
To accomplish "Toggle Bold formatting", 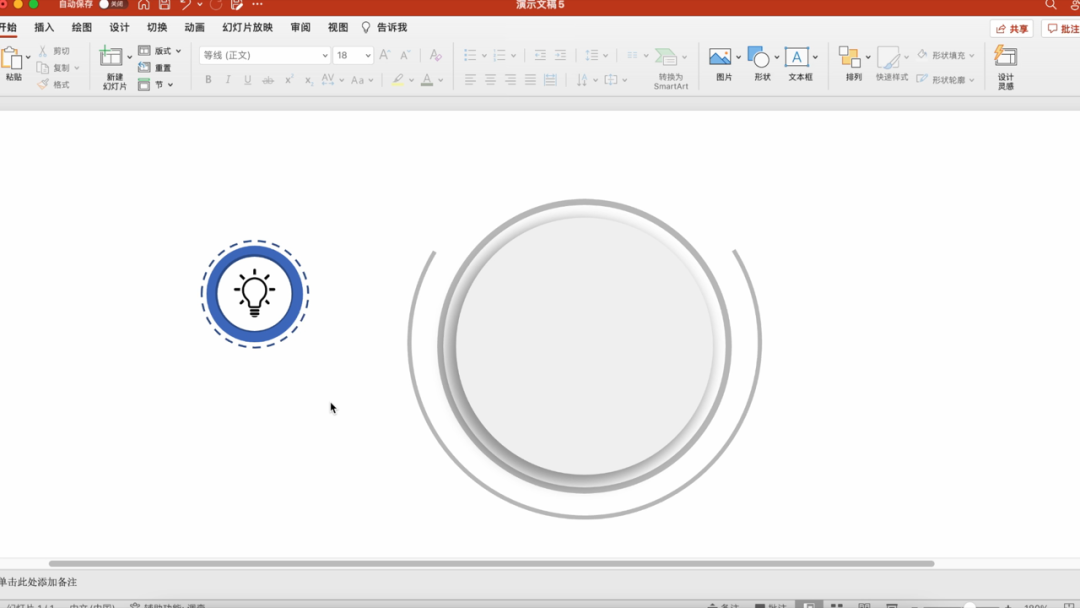I will click(x=208, y=80).
